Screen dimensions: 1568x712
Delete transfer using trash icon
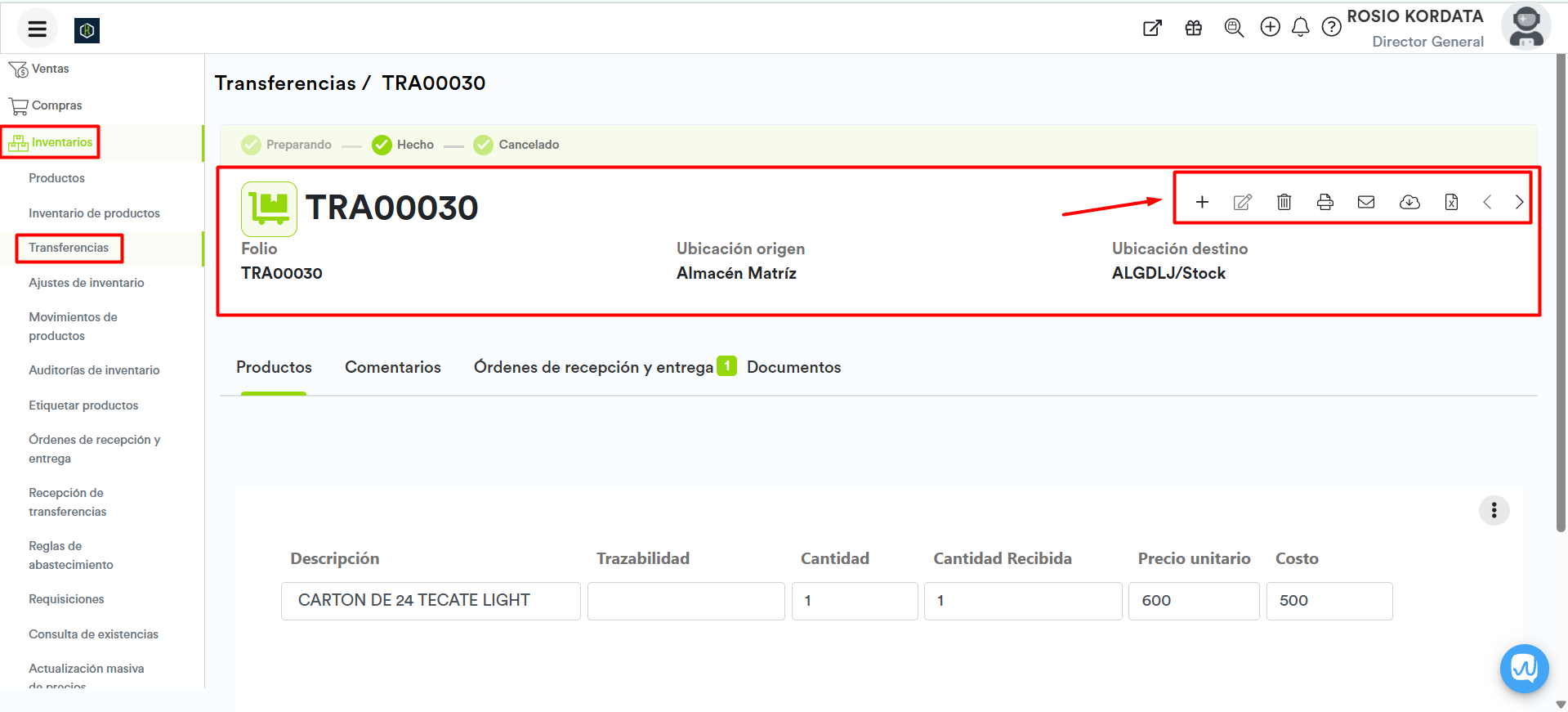pos(1284,202)
